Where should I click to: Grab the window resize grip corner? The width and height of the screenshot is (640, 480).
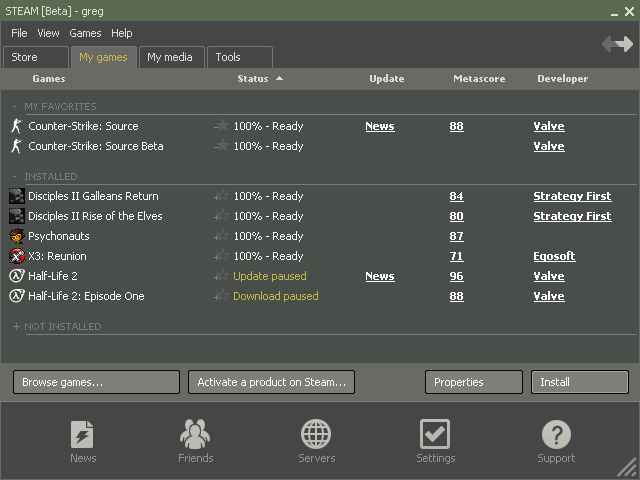[x=626, y=468]
